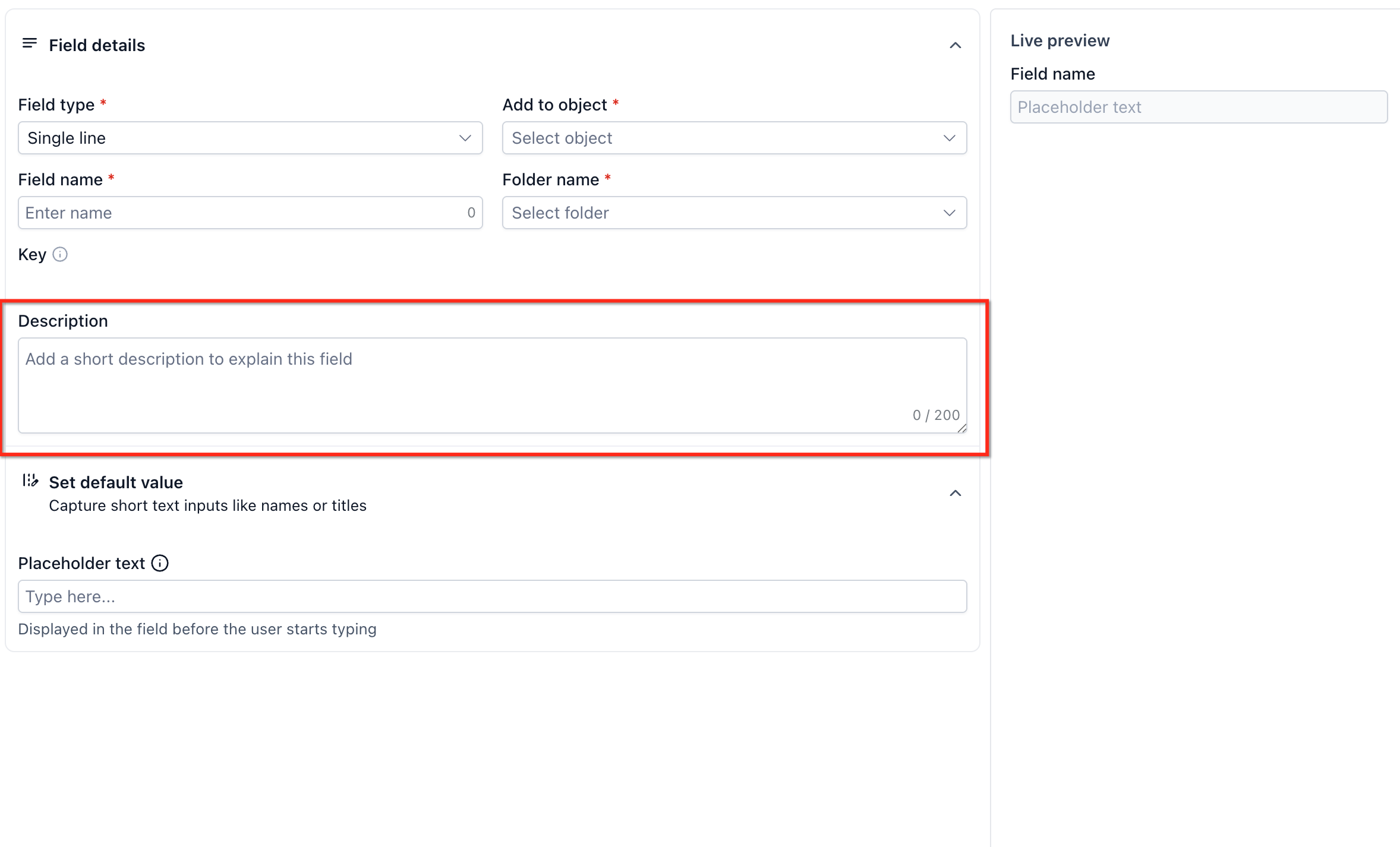
Task: Open the Field type dropdown
Action: pyautogui.click(x=250, y=138)
